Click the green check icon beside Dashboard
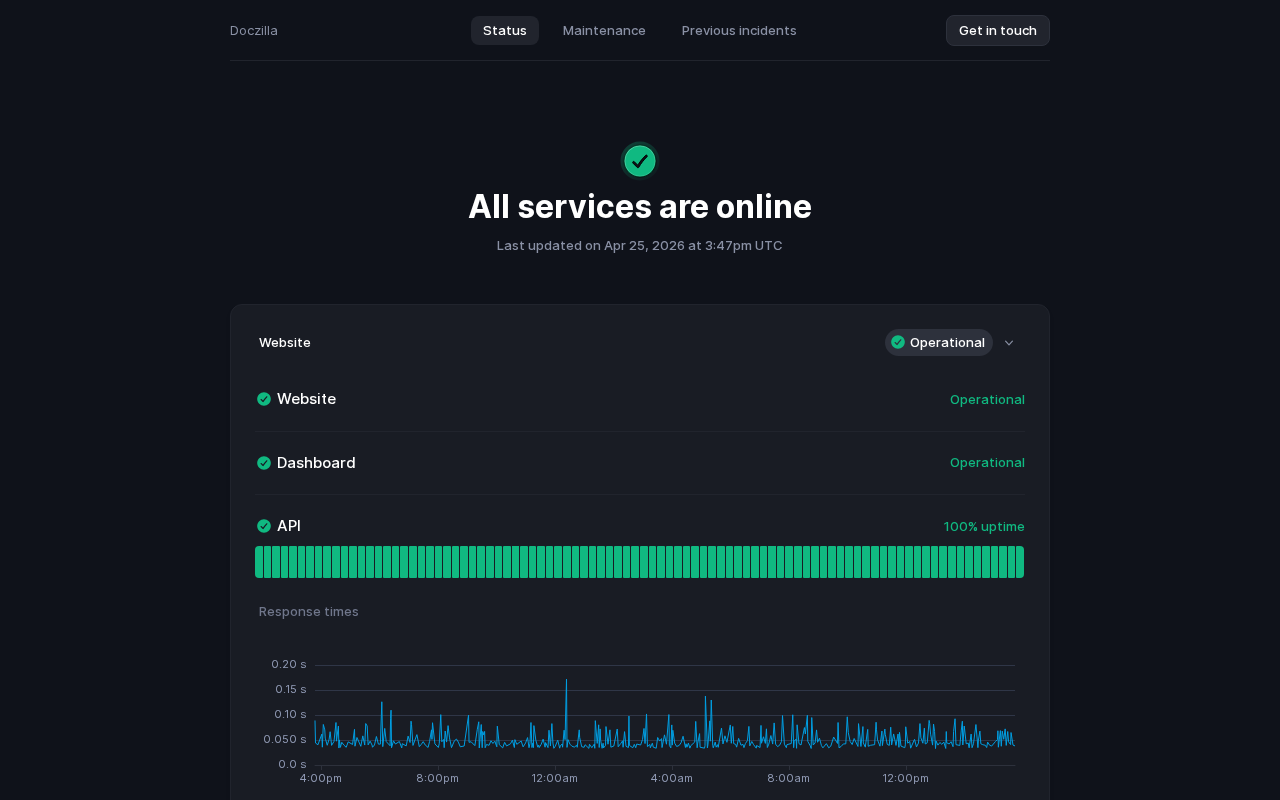1280x800 pixels. [x=264, y=463]
